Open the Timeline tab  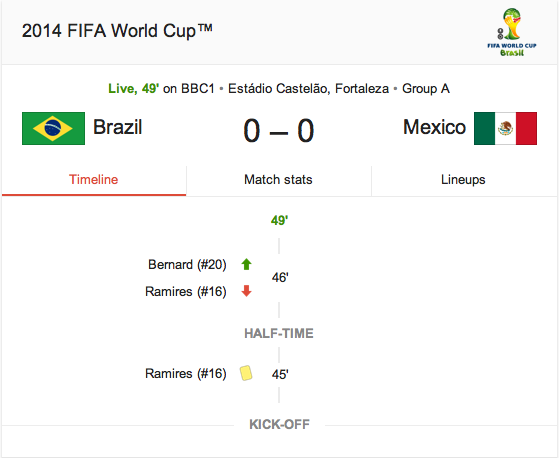click(x=94, y=180)
